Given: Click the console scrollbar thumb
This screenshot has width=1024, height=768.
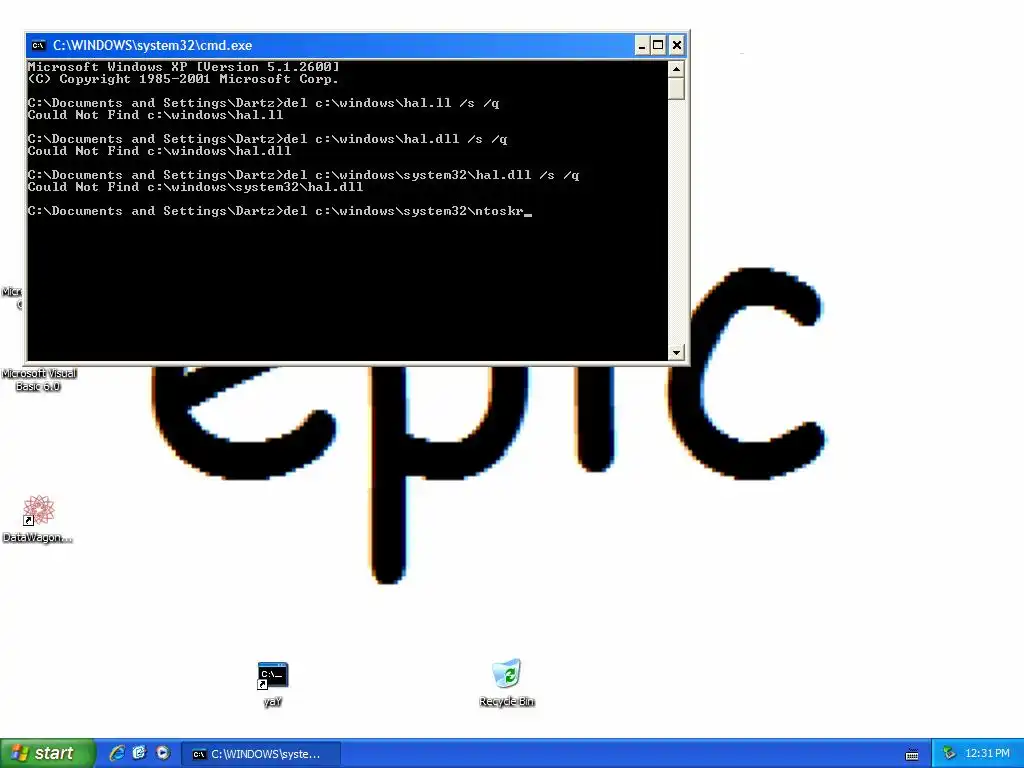Looking at the screenshot, I should coord(677,88).
